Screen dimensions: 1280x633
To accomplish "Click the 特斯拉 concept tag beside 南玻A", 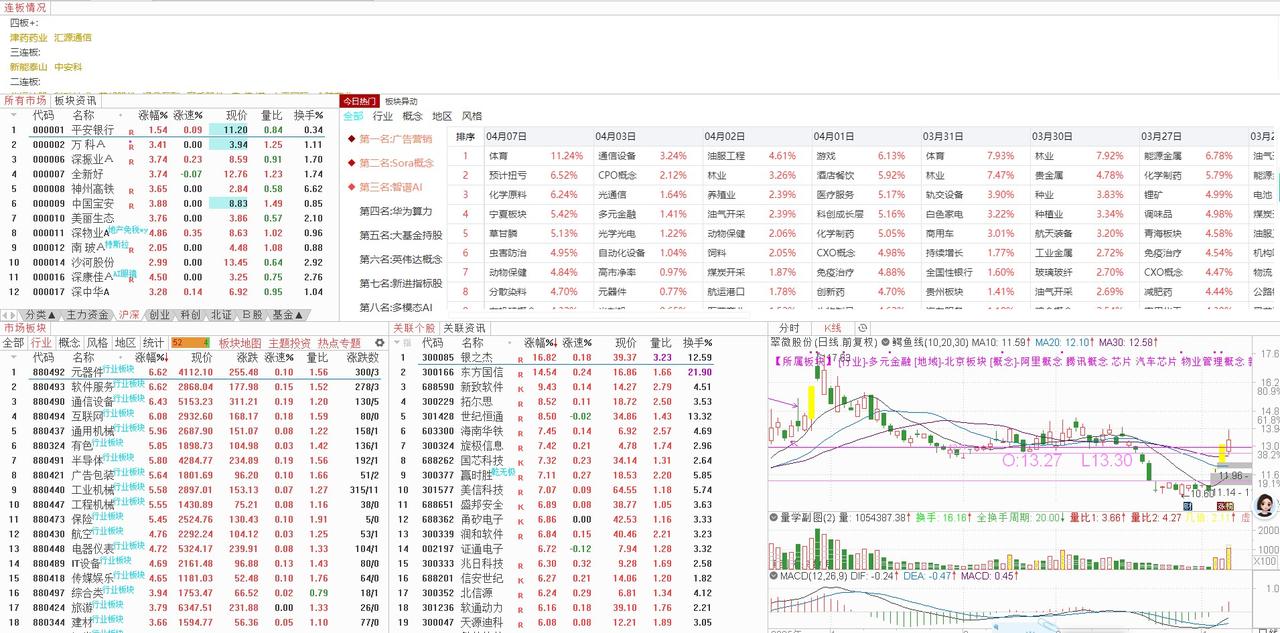I will click(117, 245).
